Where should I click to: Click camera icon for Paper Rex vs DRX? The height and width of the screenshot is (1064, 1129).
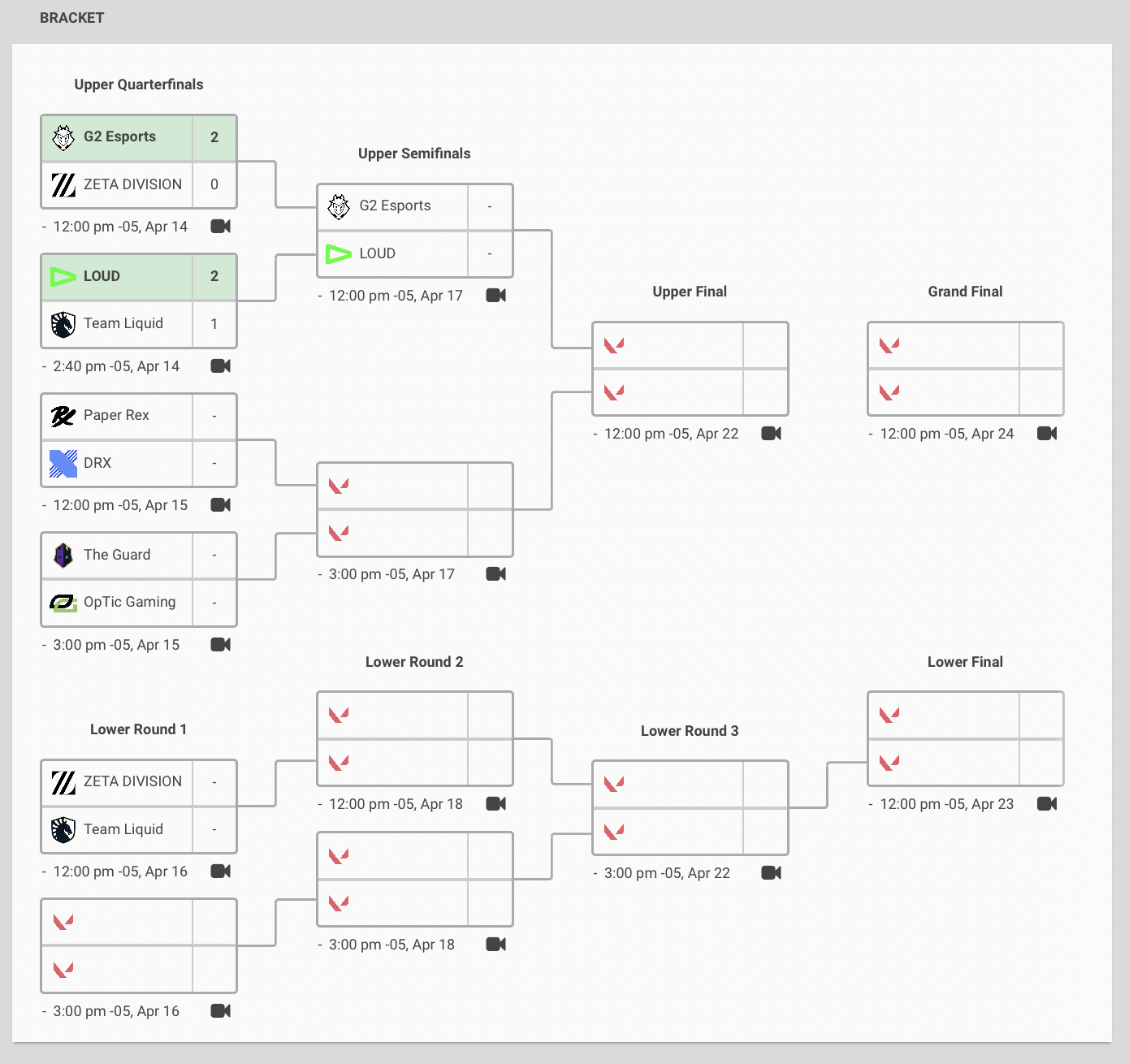220,505
